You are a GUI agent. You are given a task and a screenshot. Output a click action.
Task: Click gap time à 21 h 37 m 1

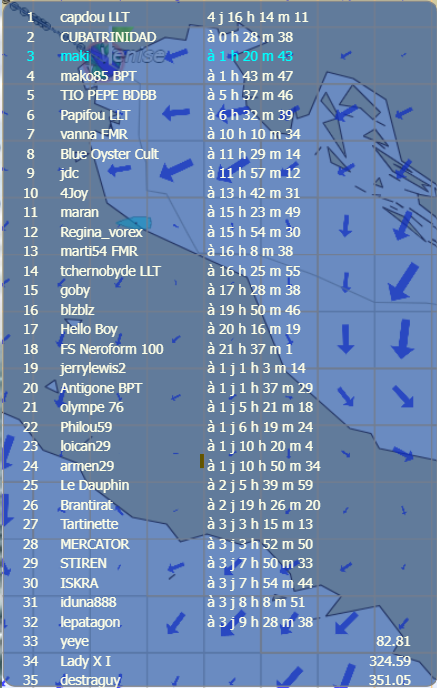coord(250,349)
